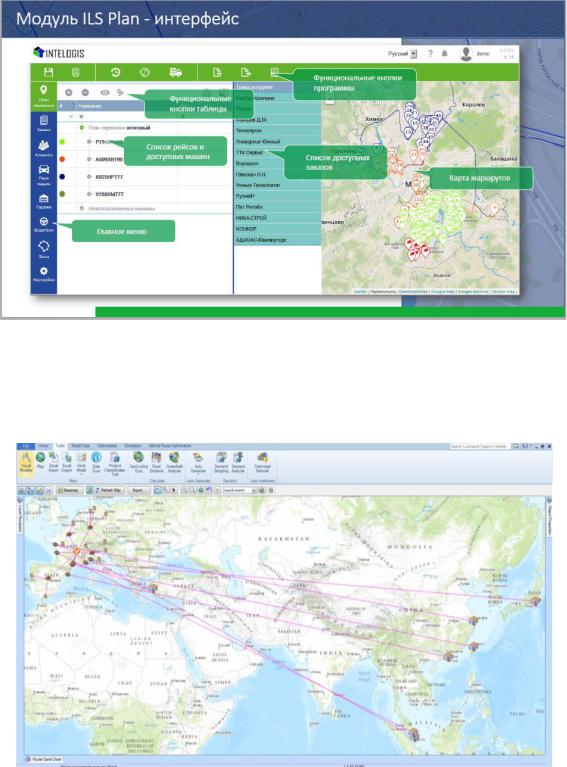Open Настройки gear in sidebar
Screen dimensions: 567x767
(x=44, y=274)
